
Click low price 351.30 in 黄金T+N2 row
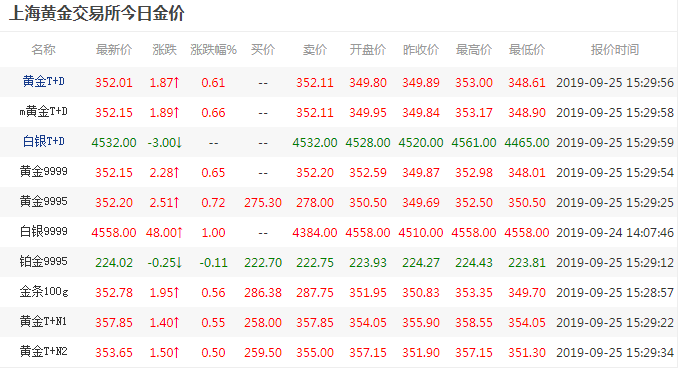(x=527, y=353)
